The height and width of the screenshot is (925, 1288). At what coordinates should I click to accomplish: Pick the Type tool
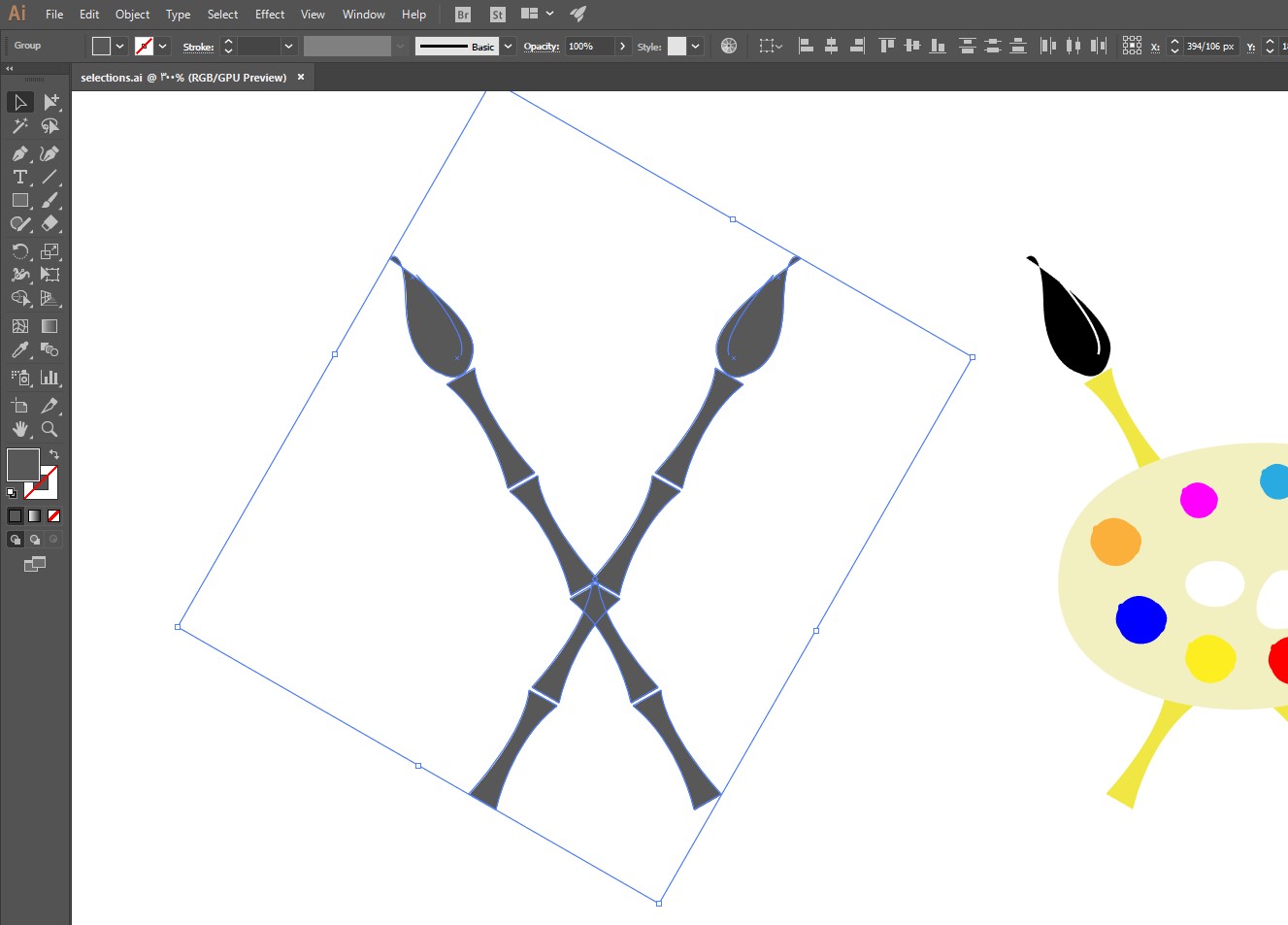tap(19, 177)
